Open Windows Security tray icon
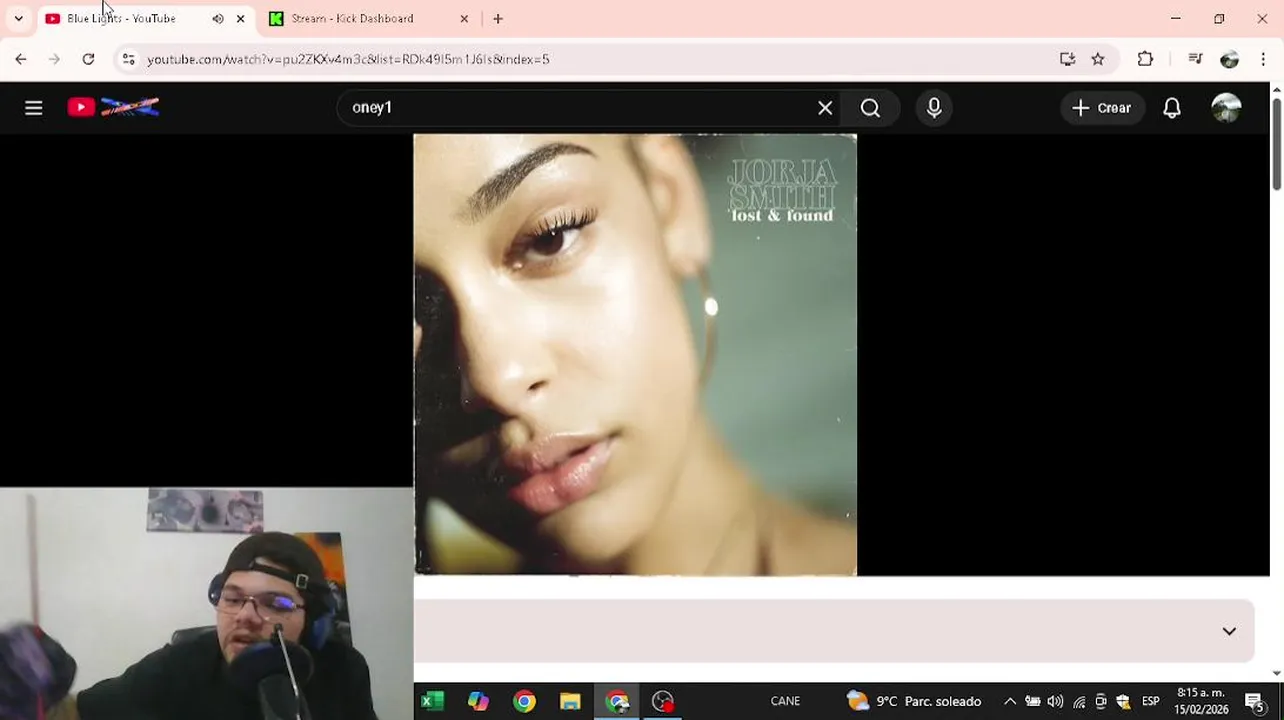Screen dimensions: 1284x720 point(1123,701)
